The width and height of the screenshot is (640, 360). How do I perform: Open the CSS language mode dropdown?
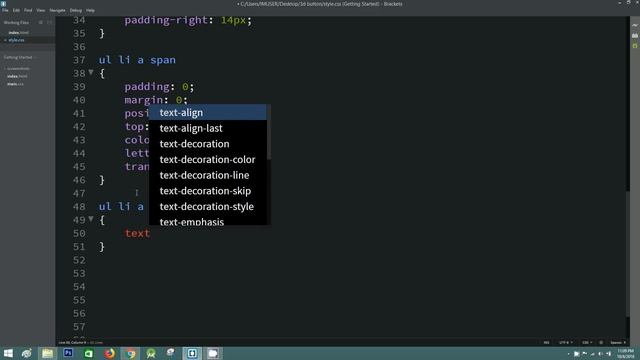[587, 342]
